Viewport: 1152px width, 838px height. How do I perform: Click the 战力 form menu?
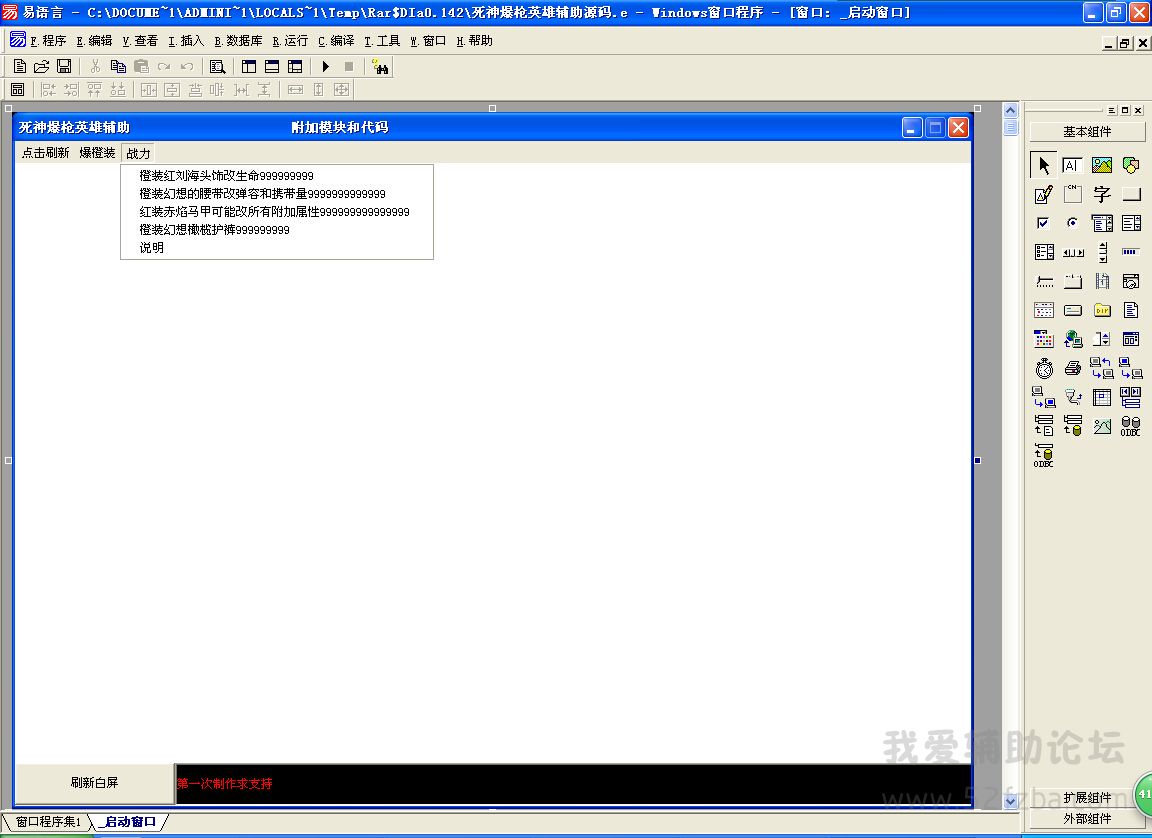(138, 153)
